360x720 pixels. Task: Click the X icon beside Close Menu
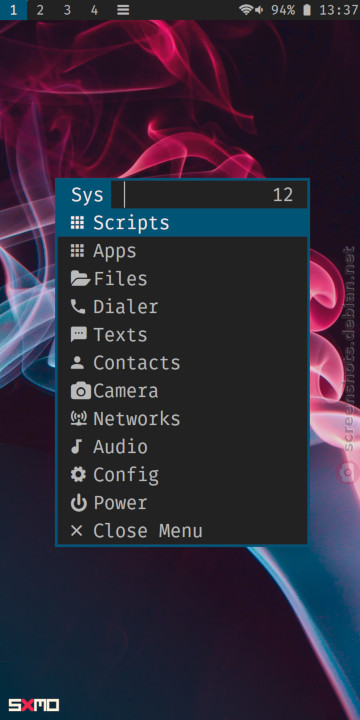(x=77, y=531)
